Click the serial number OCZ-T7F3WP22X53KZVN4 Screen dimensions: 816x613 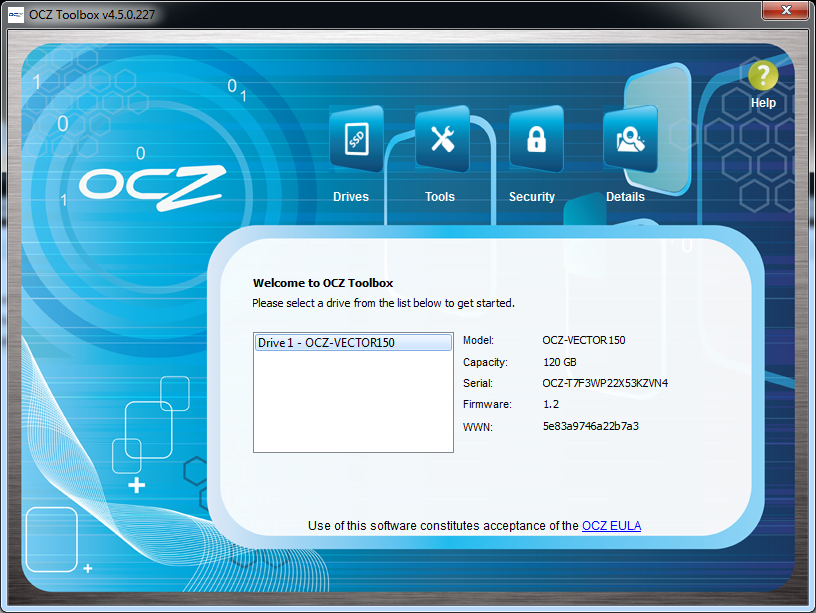pos(605,384)
